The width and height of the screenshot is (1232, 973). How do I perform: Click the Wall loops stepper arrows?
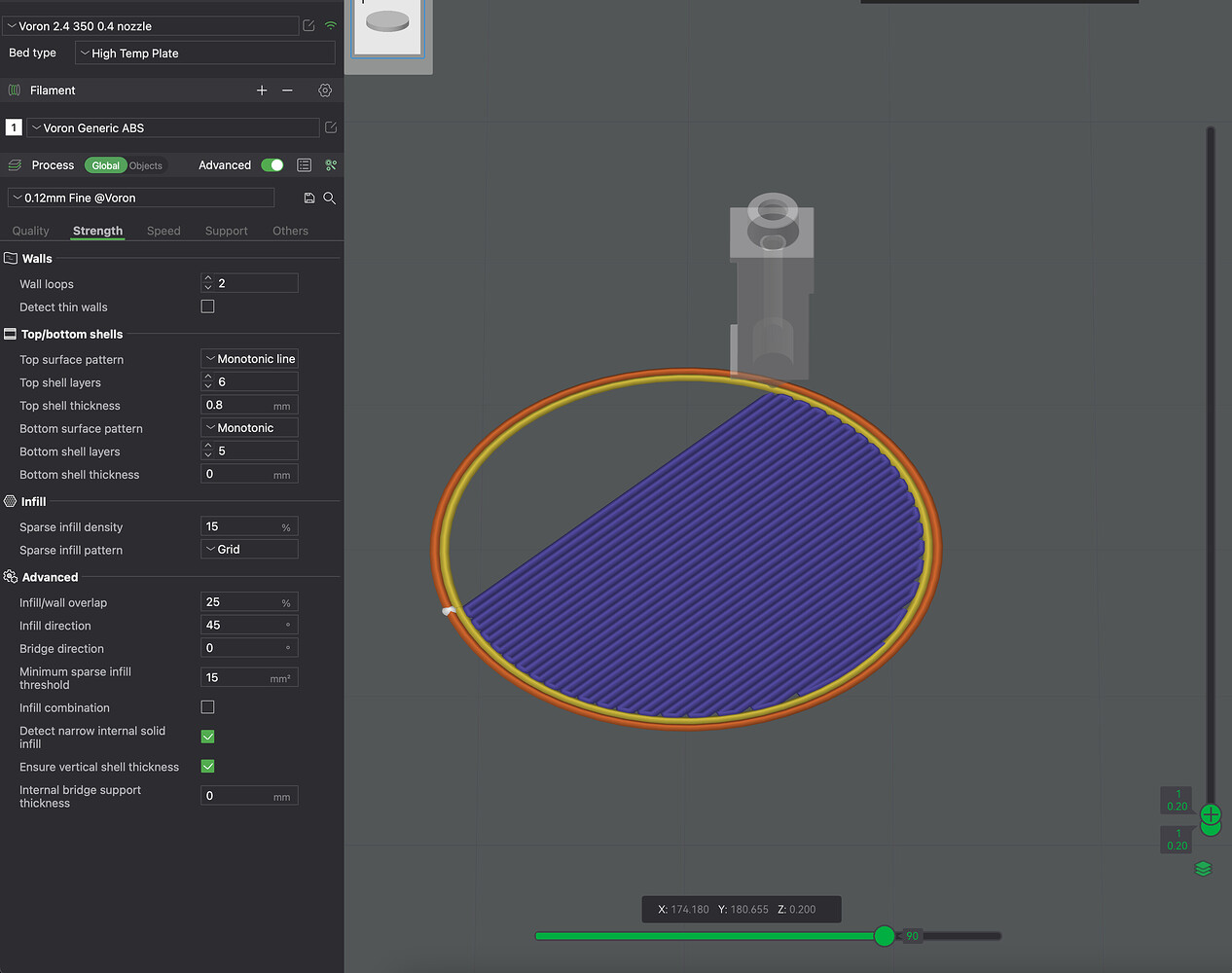(x=208, y=283)
